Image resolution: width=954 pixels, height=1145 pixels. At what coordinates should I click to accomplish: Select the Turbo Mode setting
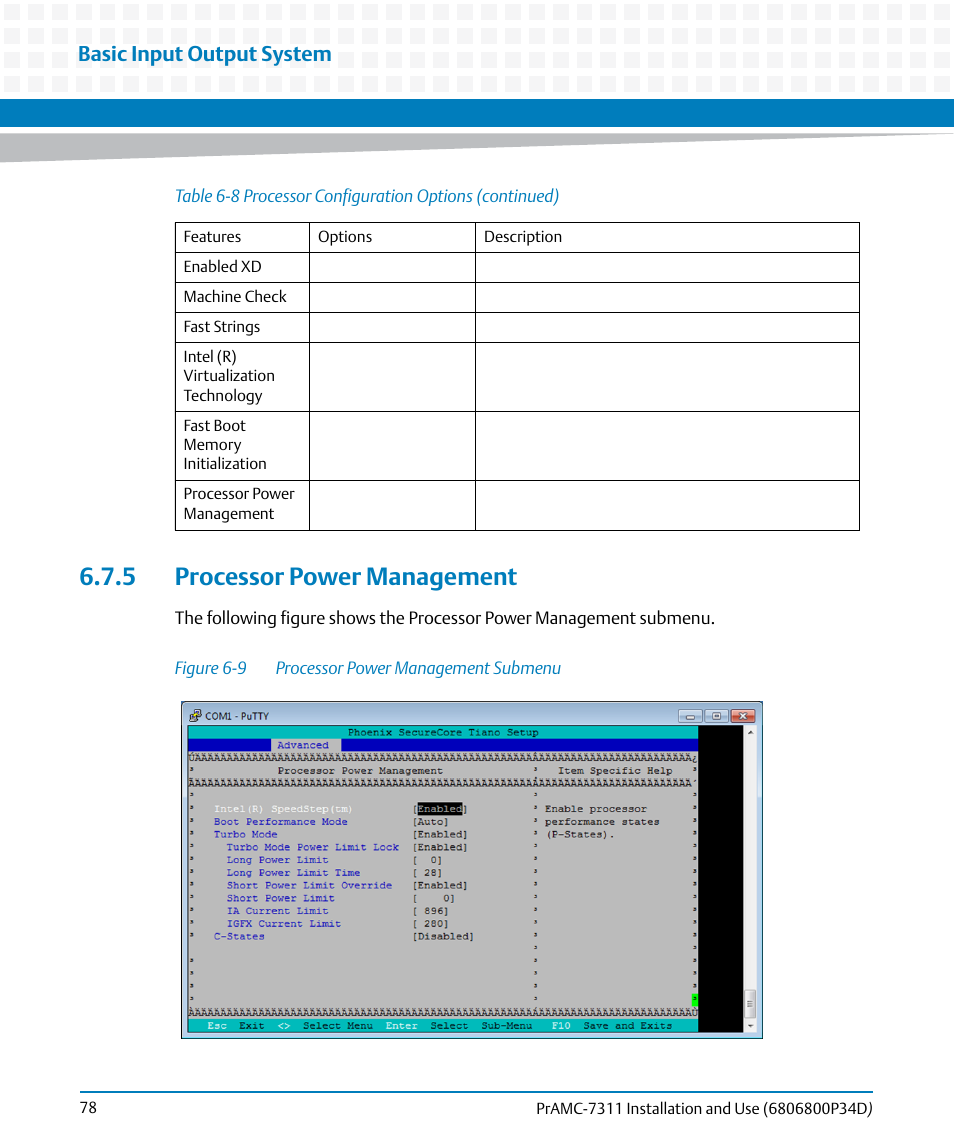coord(245,835)
